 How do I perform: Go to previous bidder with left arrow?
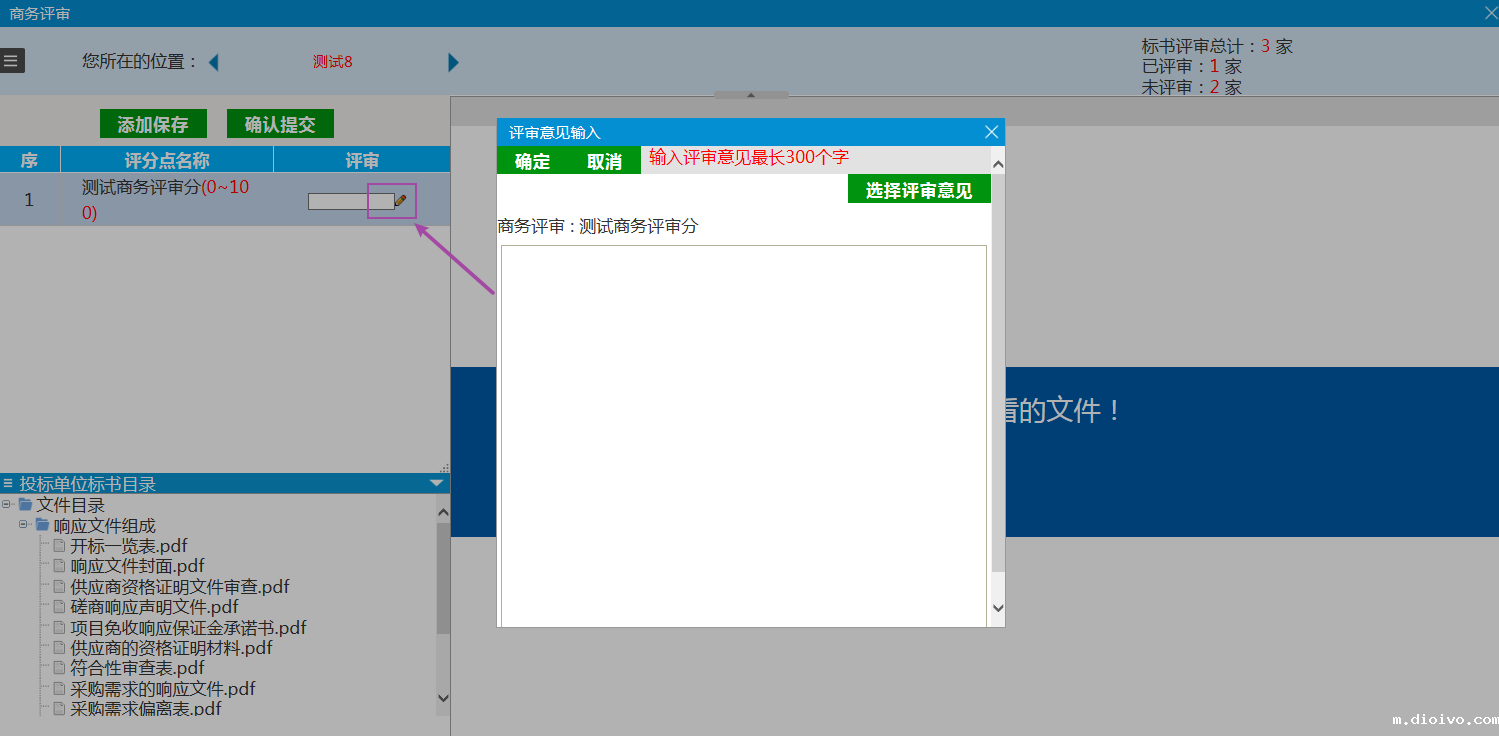[x=213, y=62]
